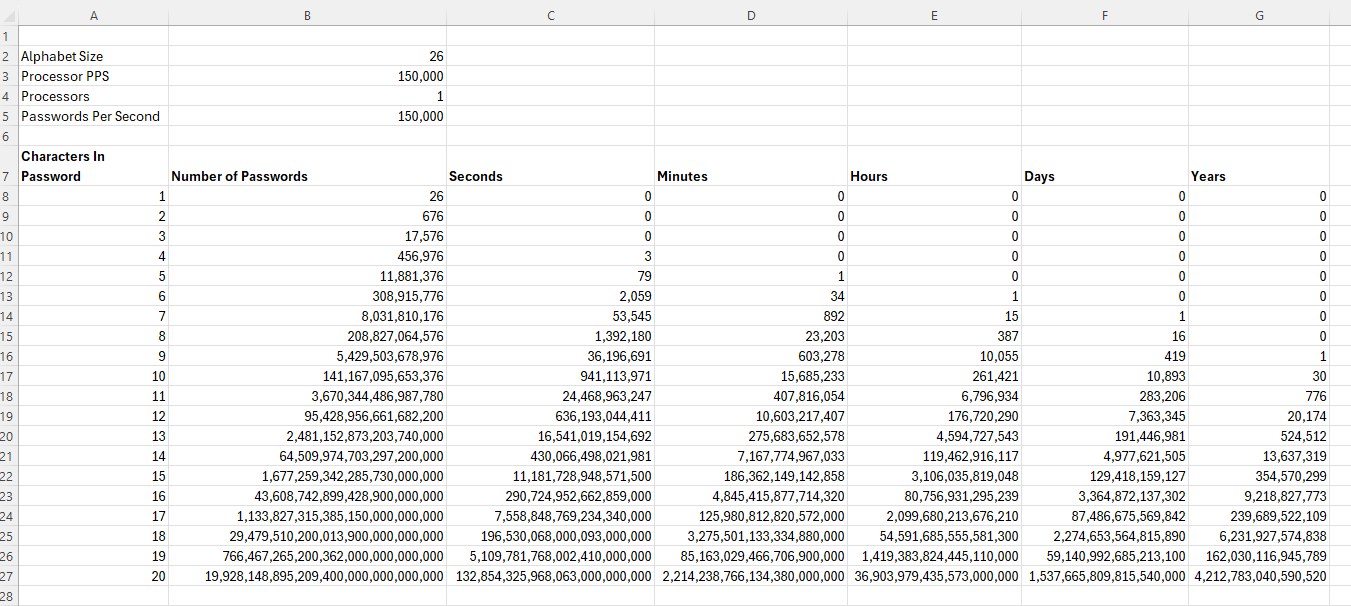Click the Minutes column heading cell
The image size is (1351, 606).
750,176
